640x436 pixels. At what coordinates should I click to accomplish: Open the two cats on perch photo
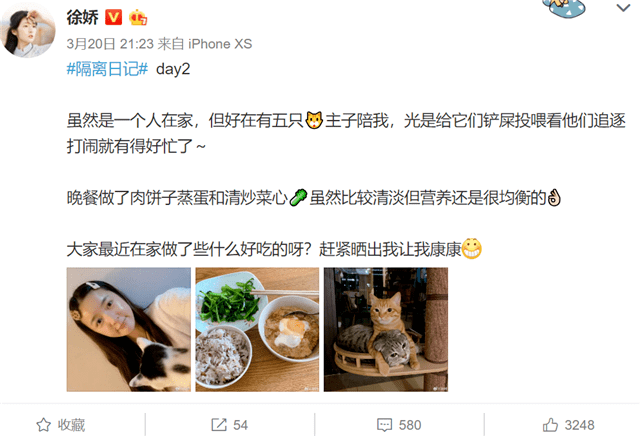(386, 329)
